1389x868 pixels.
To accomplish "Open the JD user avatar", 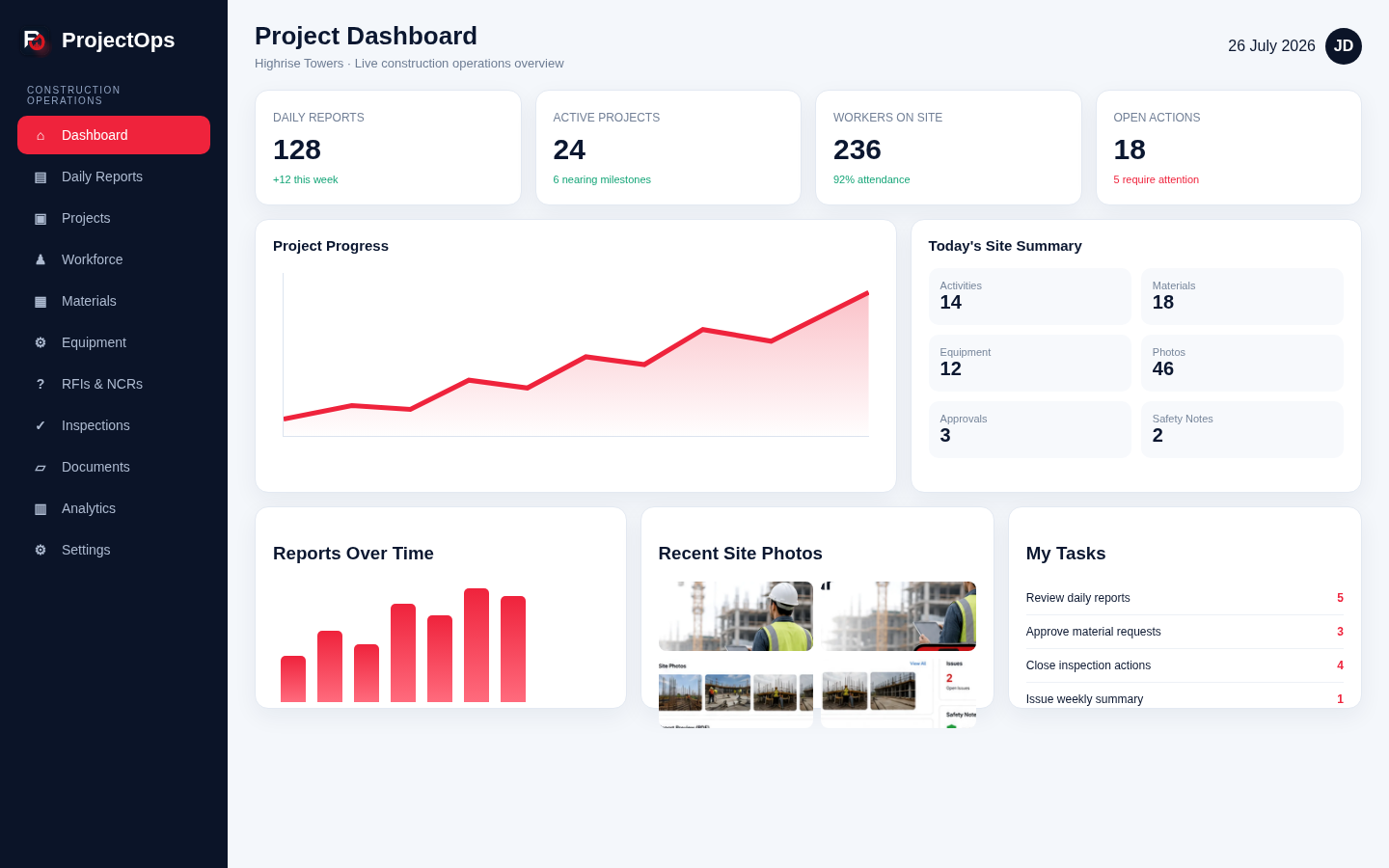I will [x=1344, y=46].
